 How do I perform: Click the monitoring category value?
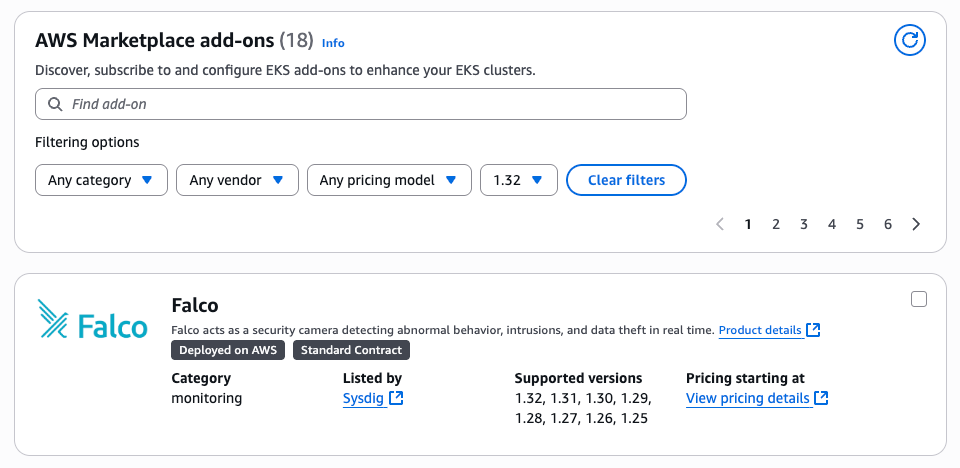click(x=206, y=398)
